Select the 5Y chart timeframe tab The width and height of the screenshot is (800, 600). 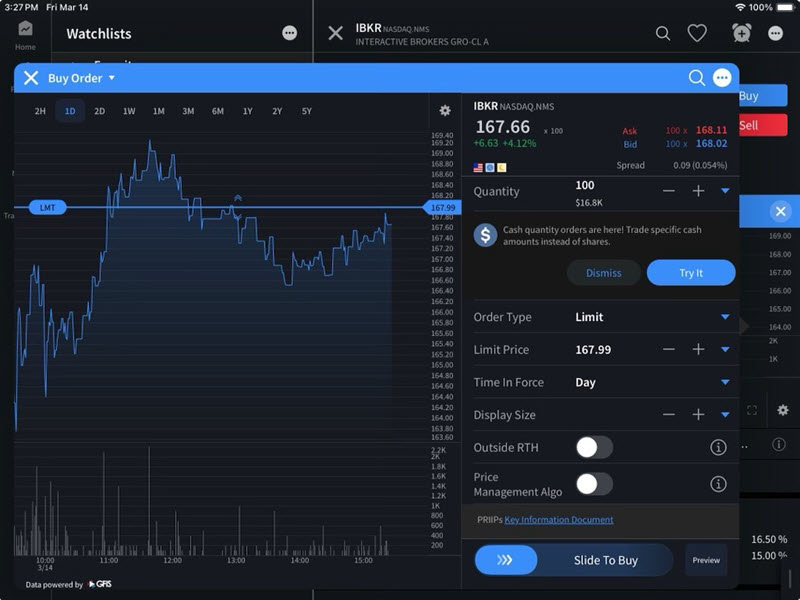(x=306, y=111)
